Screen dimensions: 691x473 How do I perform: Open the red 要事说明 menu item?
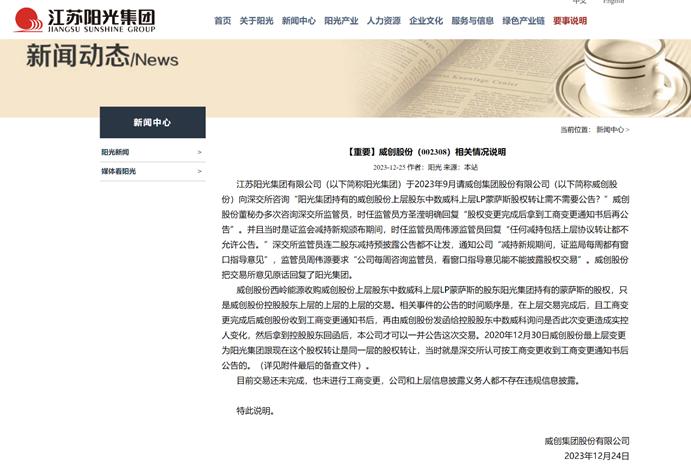[570, 21]
